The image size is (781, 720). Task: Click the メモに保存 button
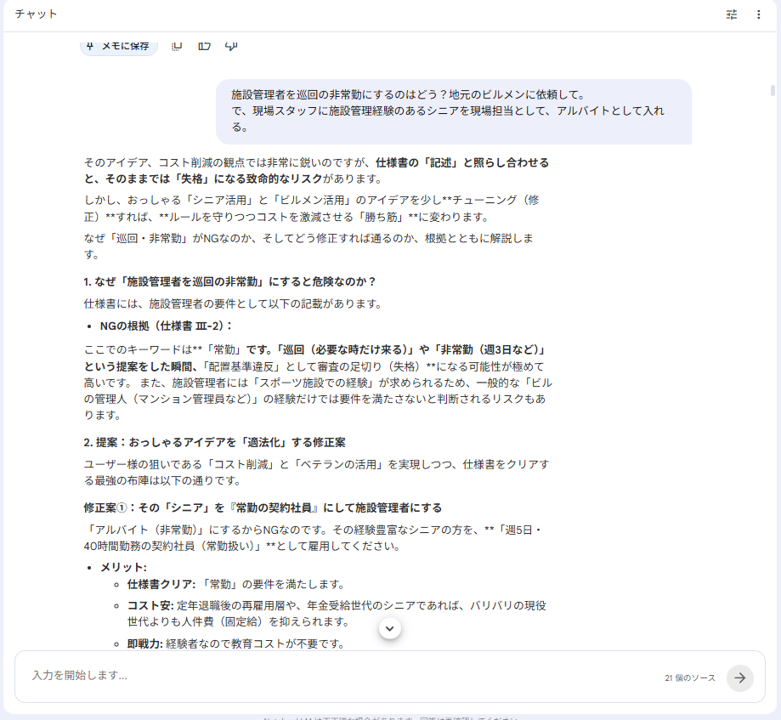coord(119,46)
